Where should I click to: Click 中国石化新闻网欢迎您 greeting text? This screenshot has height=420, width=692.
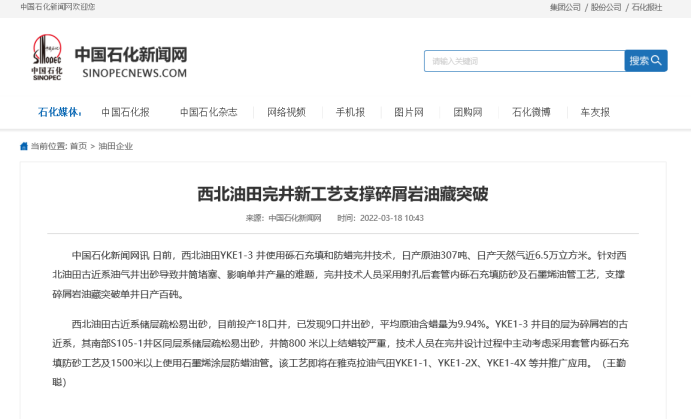point(58,7)
